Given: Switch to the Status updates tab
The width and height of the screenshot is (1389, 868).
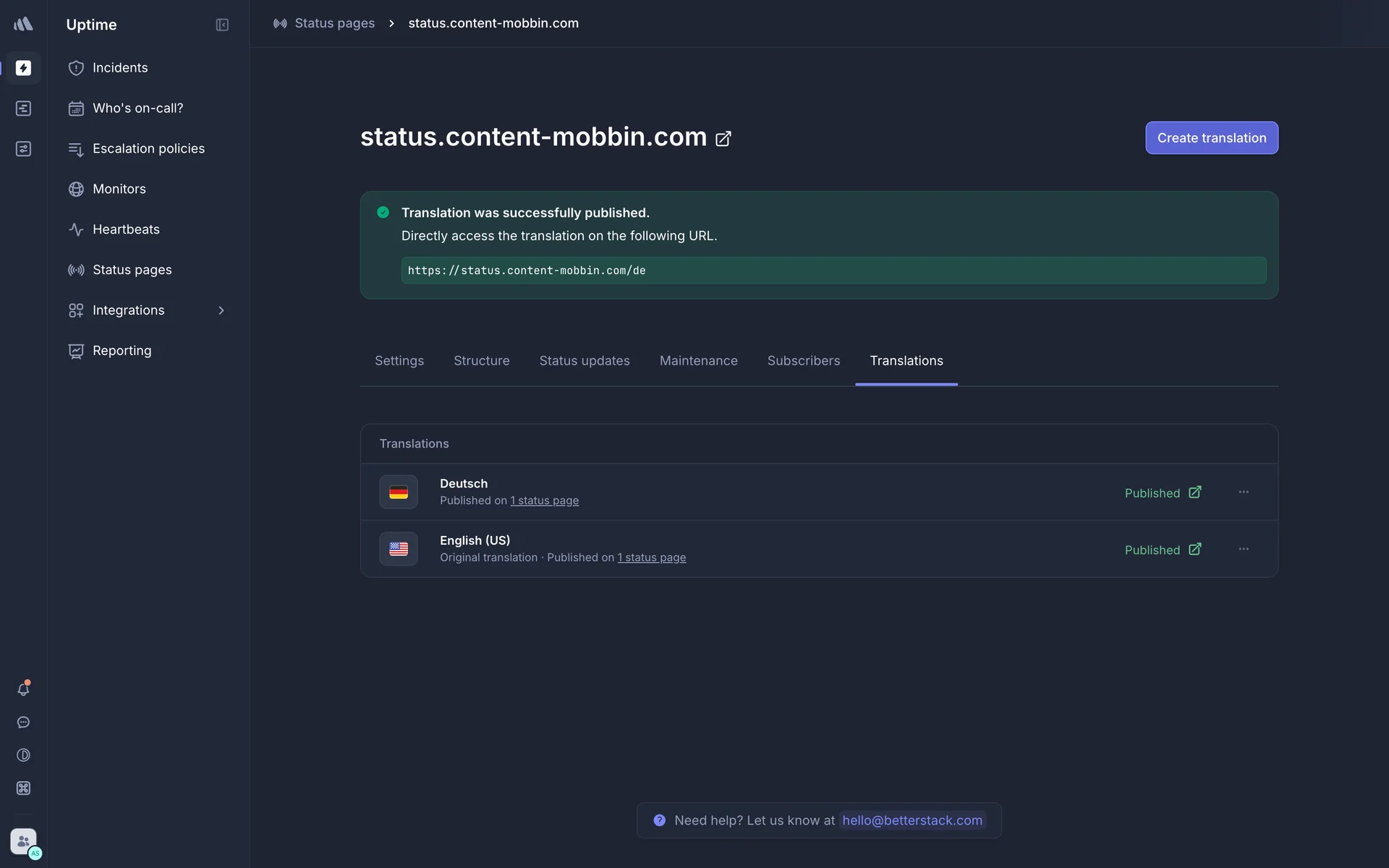Looking at the screenshot, I should [x=584, y=361].
